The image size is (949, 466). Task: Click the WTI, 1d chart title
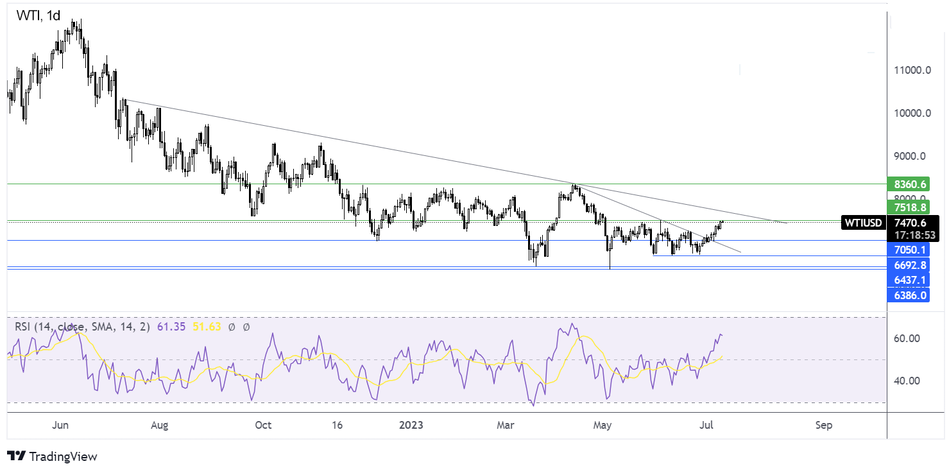(40, 17)
